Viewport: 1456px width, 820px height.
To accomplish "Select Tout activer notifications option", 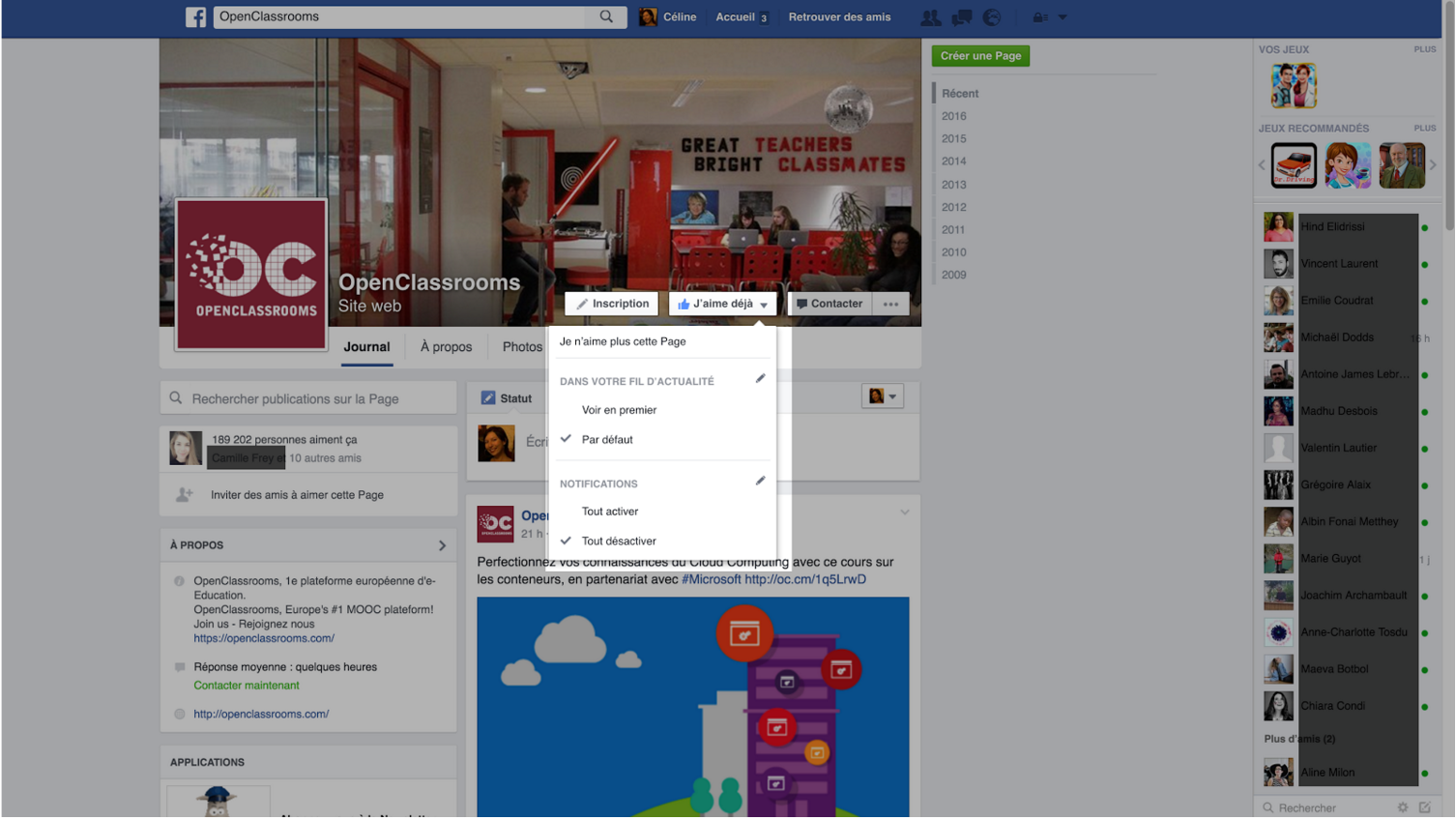I will click(610, 512).
